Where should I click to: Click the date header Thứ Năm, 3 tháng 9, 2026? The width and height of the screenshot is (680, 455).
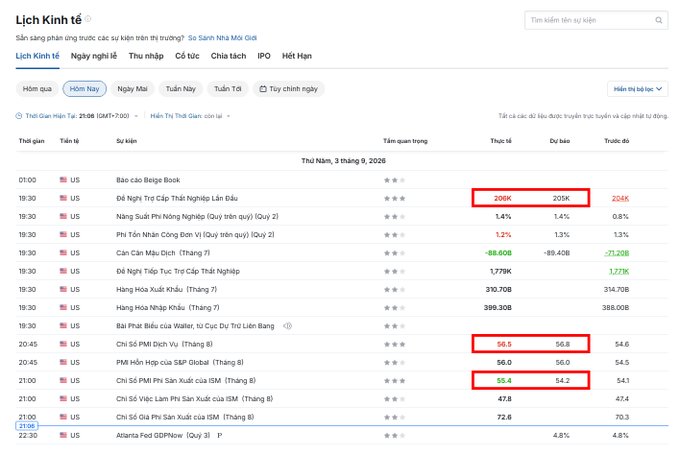(x=343, y=160)
